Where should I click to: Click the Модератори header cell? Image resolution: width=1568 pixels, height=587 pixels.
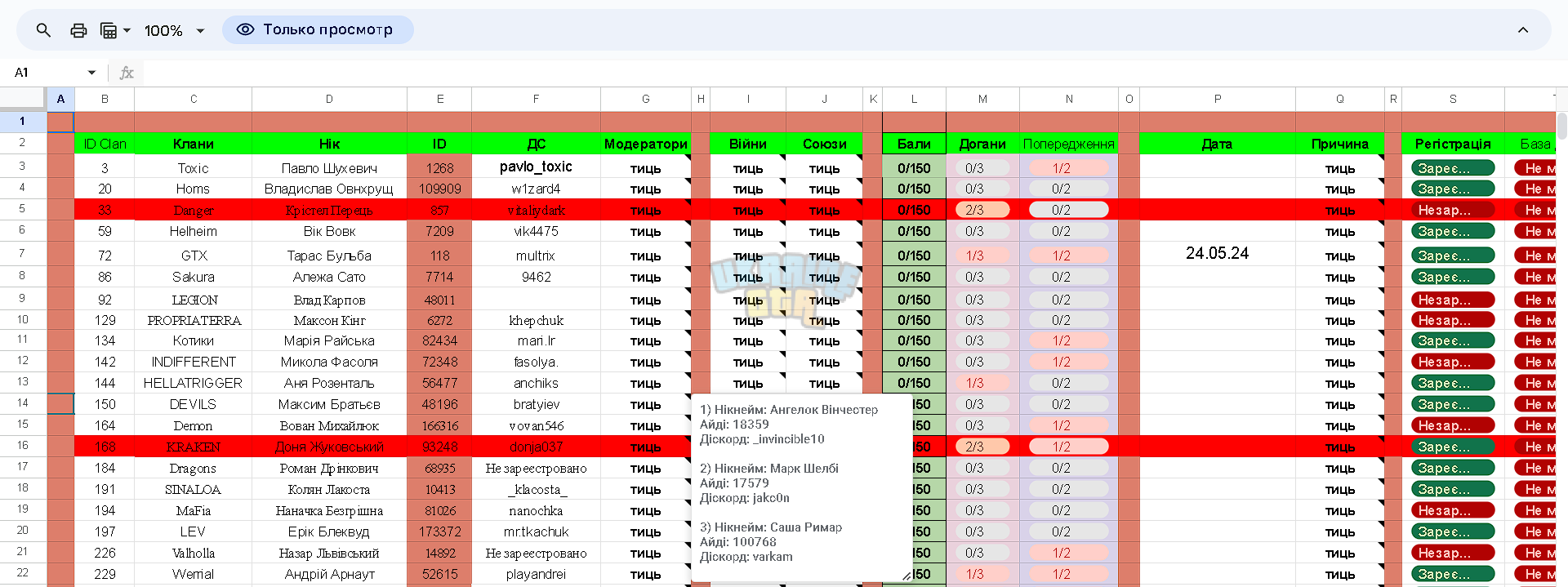click(x=645, y=144)
